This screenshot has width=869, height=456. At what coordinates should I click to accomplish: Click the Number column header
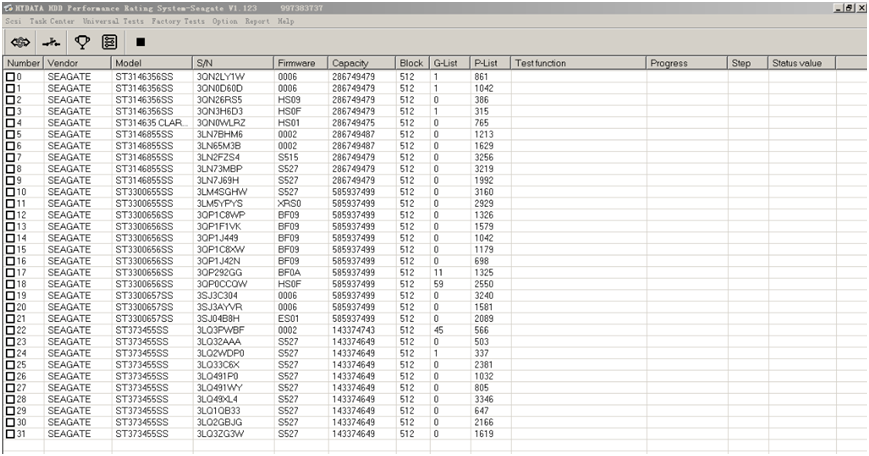pos(23,63)
